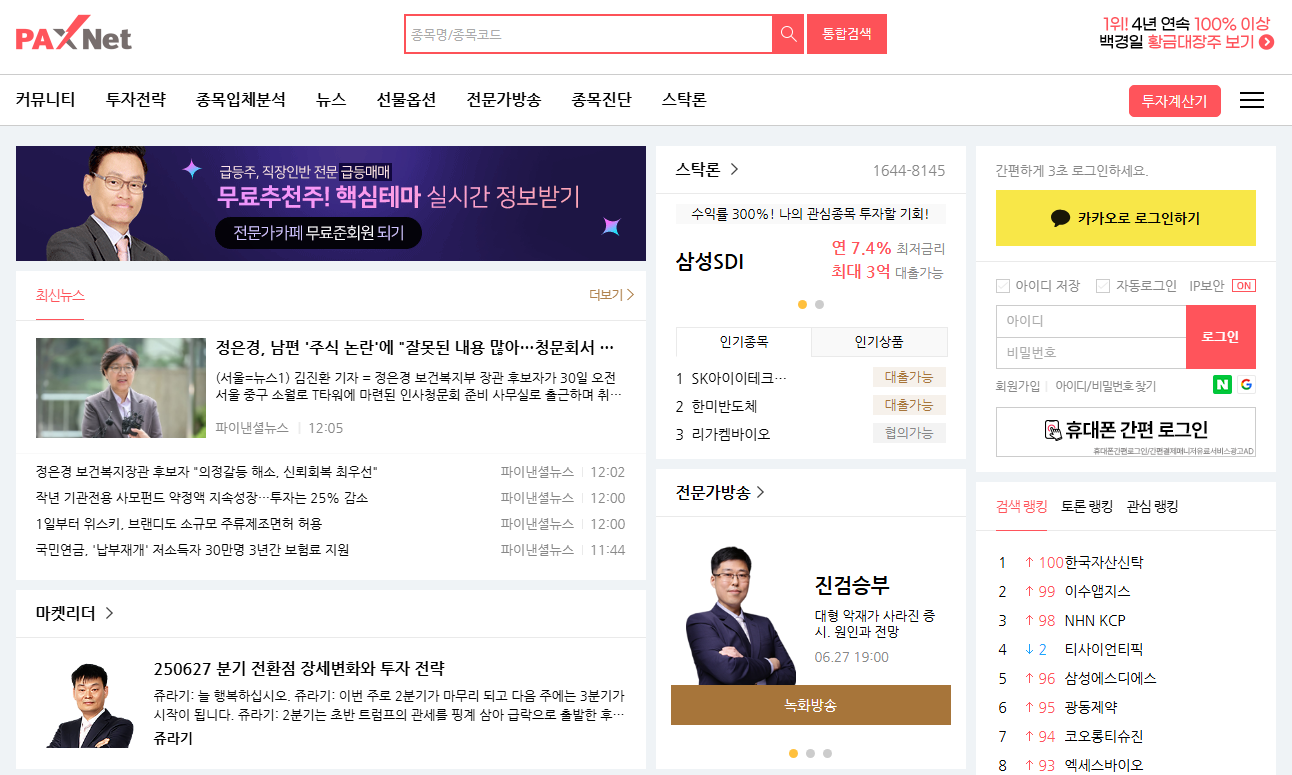Click the 비밀번호 input field
Viewport: 1292px width, 775px height.
(1091, 353)
